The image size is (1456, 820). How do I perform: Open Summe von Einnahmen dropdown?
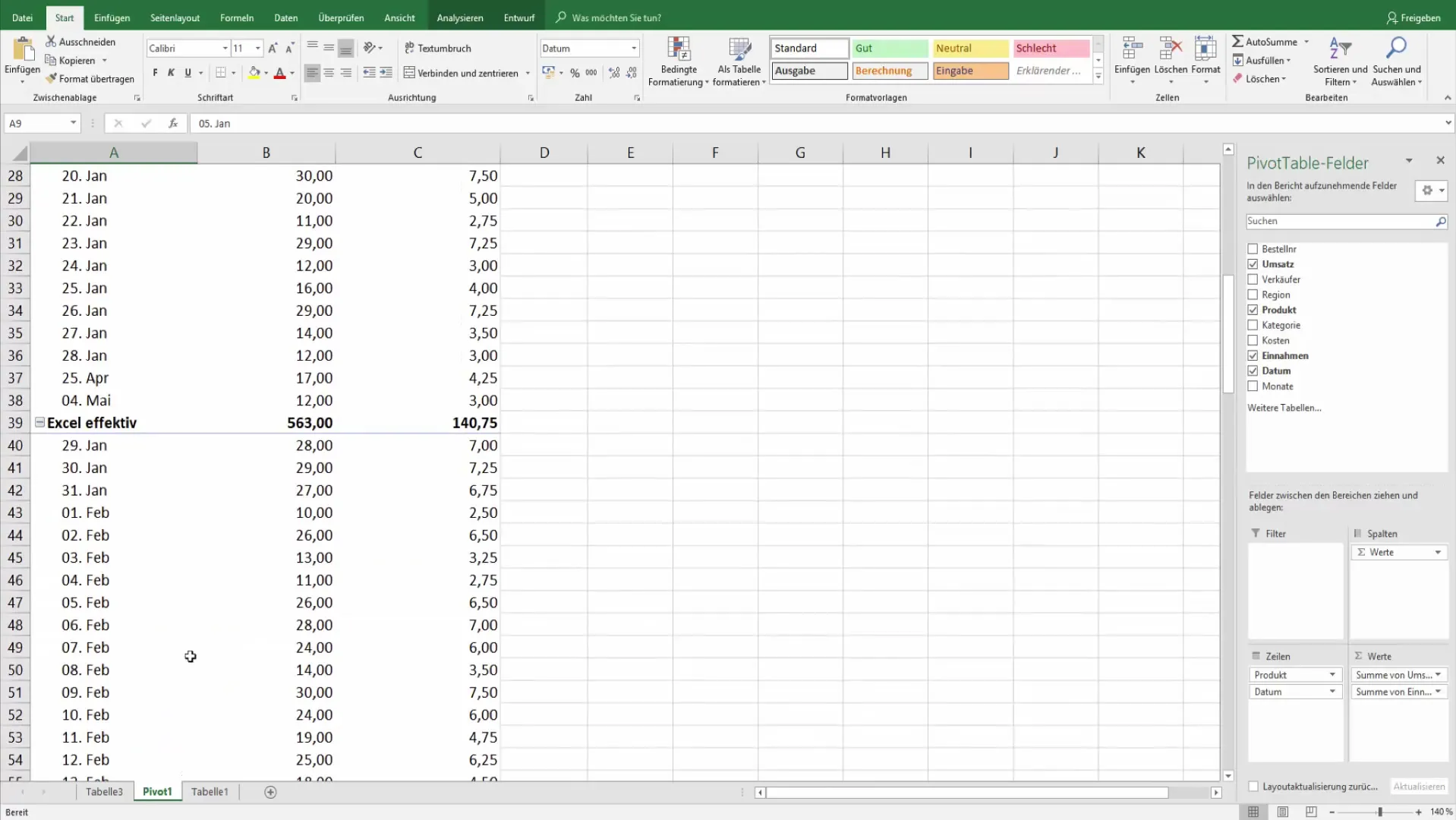[x=1438, y=692]
